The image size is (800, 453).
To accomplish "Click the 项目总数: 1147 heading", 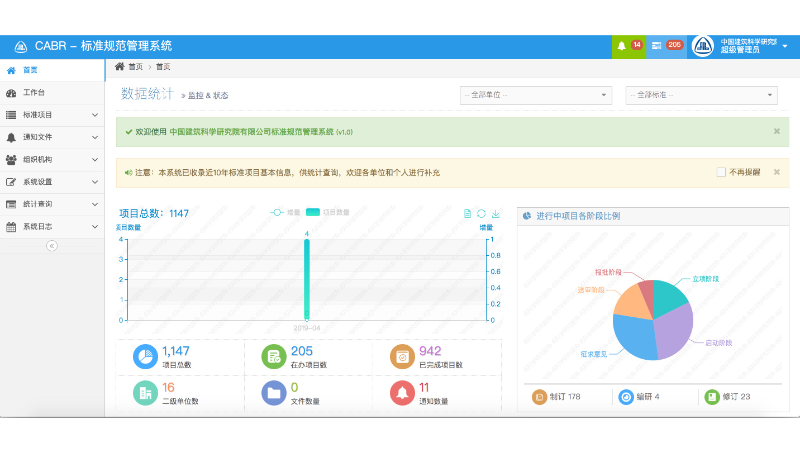I will (x=154, y=213).
